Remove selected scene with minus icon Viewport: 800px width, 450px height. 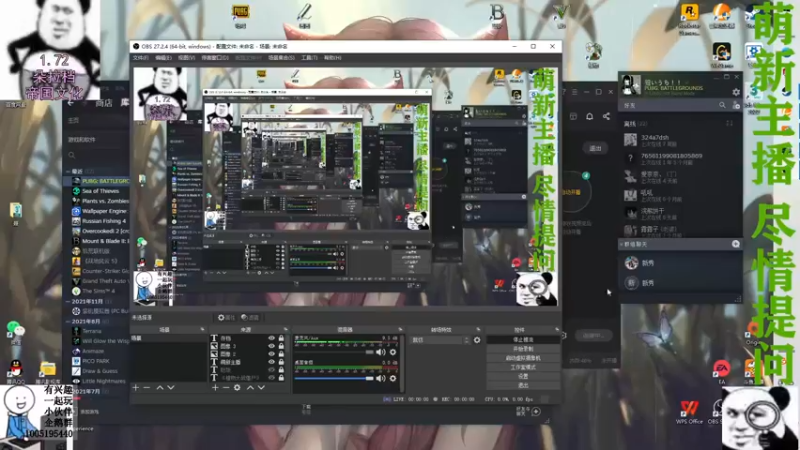pos(147,388)
